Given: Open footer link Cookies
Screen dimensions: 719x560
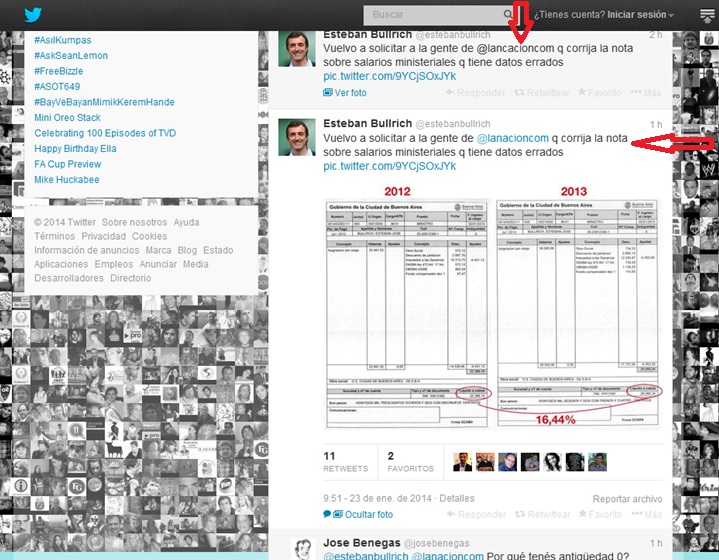Looking at the screenshot, I should tap(149, 236).
